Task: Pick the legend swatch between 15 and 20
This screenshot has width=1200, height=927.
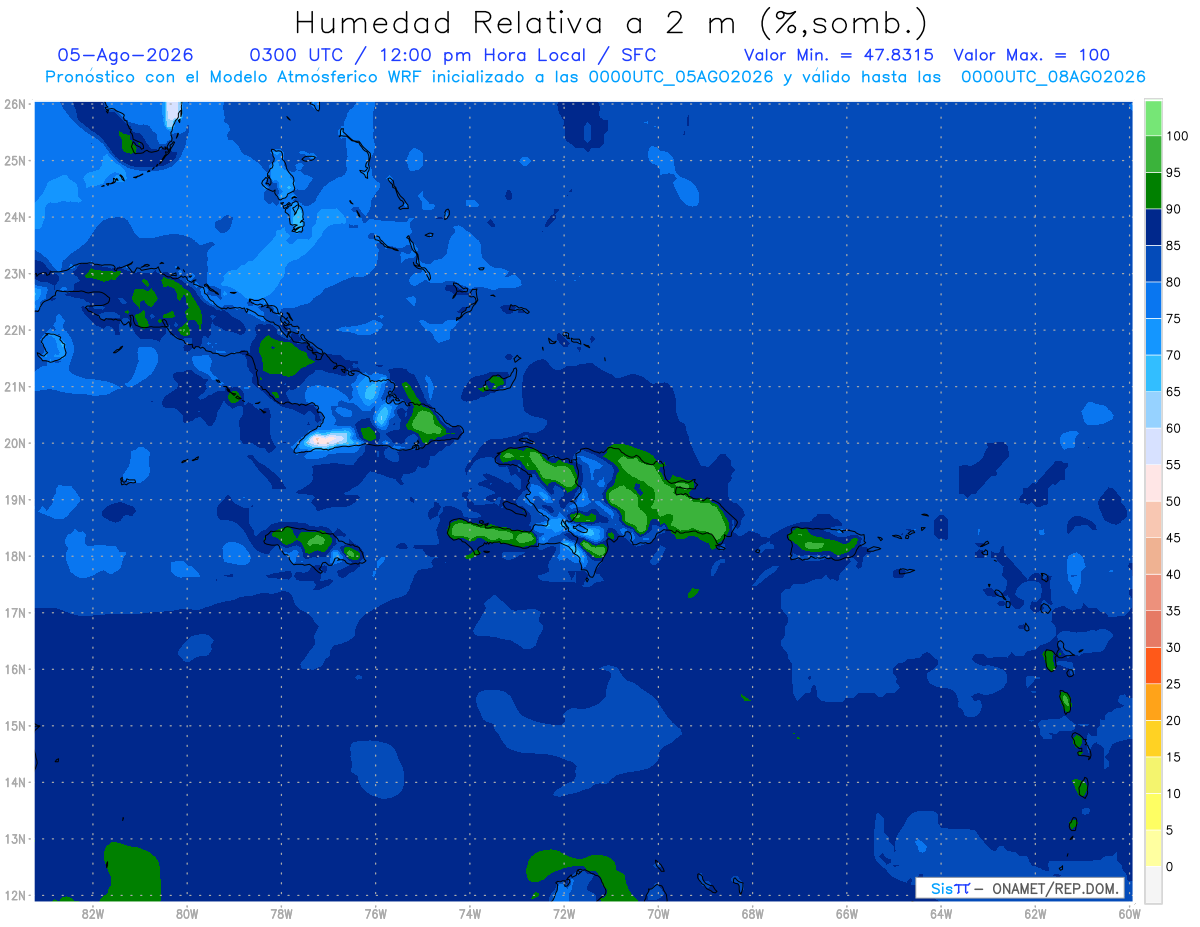Action: (1153, 738)
